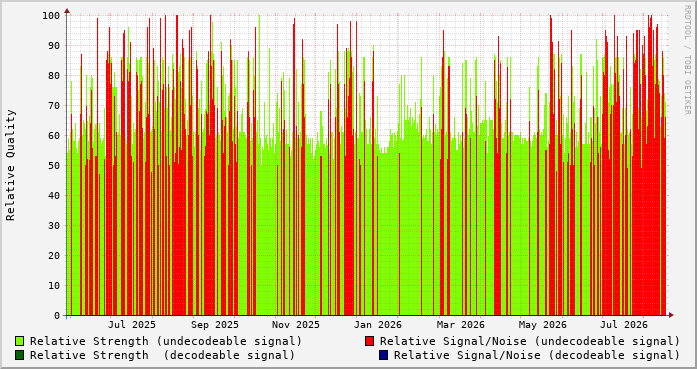The height and width of the screenshot is (369, 697).
Task: Click the arrowhead at the x-axis end
Action: 671,315
